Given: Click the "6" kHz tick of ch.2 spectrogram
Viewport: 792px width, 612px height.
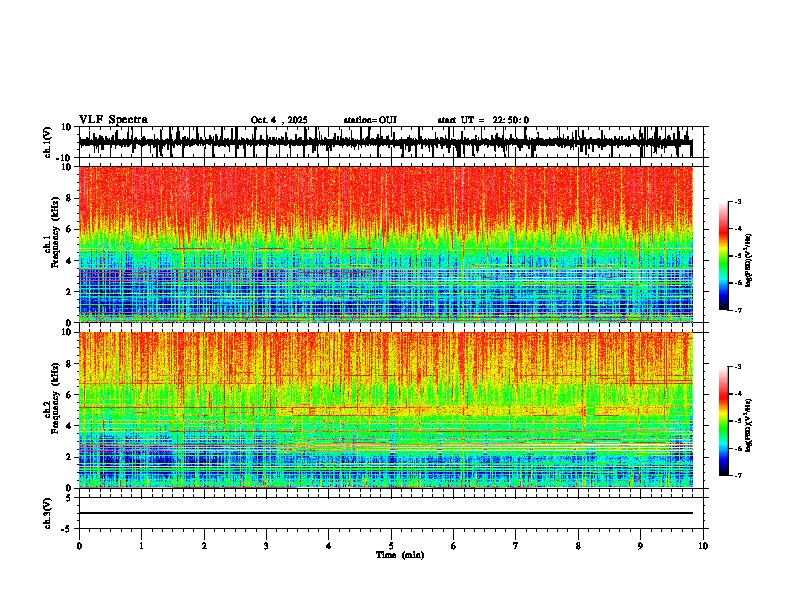Looking at the screenshot, I should [70, 395].
